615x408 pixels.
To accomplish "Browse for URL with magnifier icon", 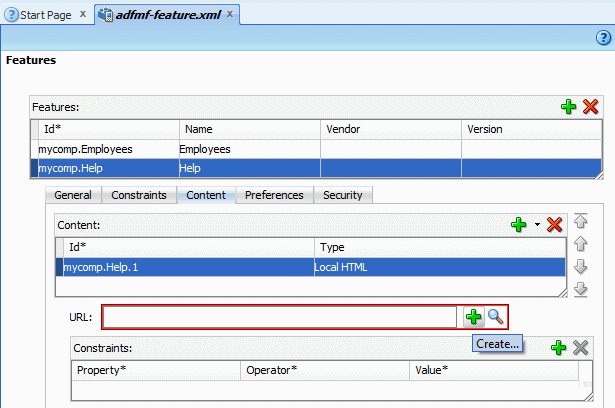I will 495,317.
